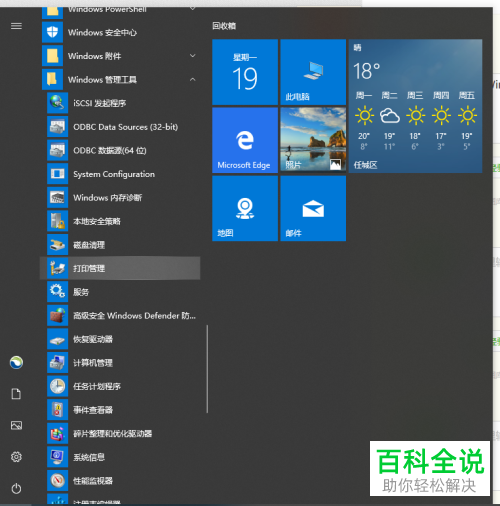Image resolution: width=500 pixels, height=506 pixels.
Task: Click the ODBC Data Sources (32-bit) icon
Action: [58, 127]
